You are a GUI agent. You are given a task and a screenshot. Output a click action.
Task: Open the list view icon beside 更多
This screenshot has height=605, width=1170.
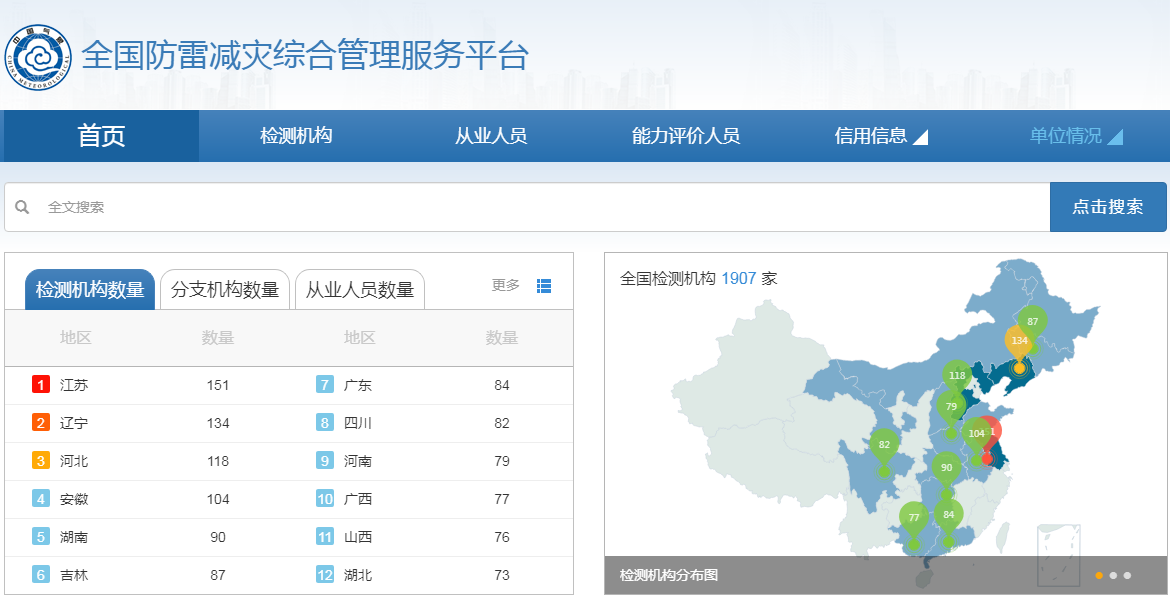(544, 286)
